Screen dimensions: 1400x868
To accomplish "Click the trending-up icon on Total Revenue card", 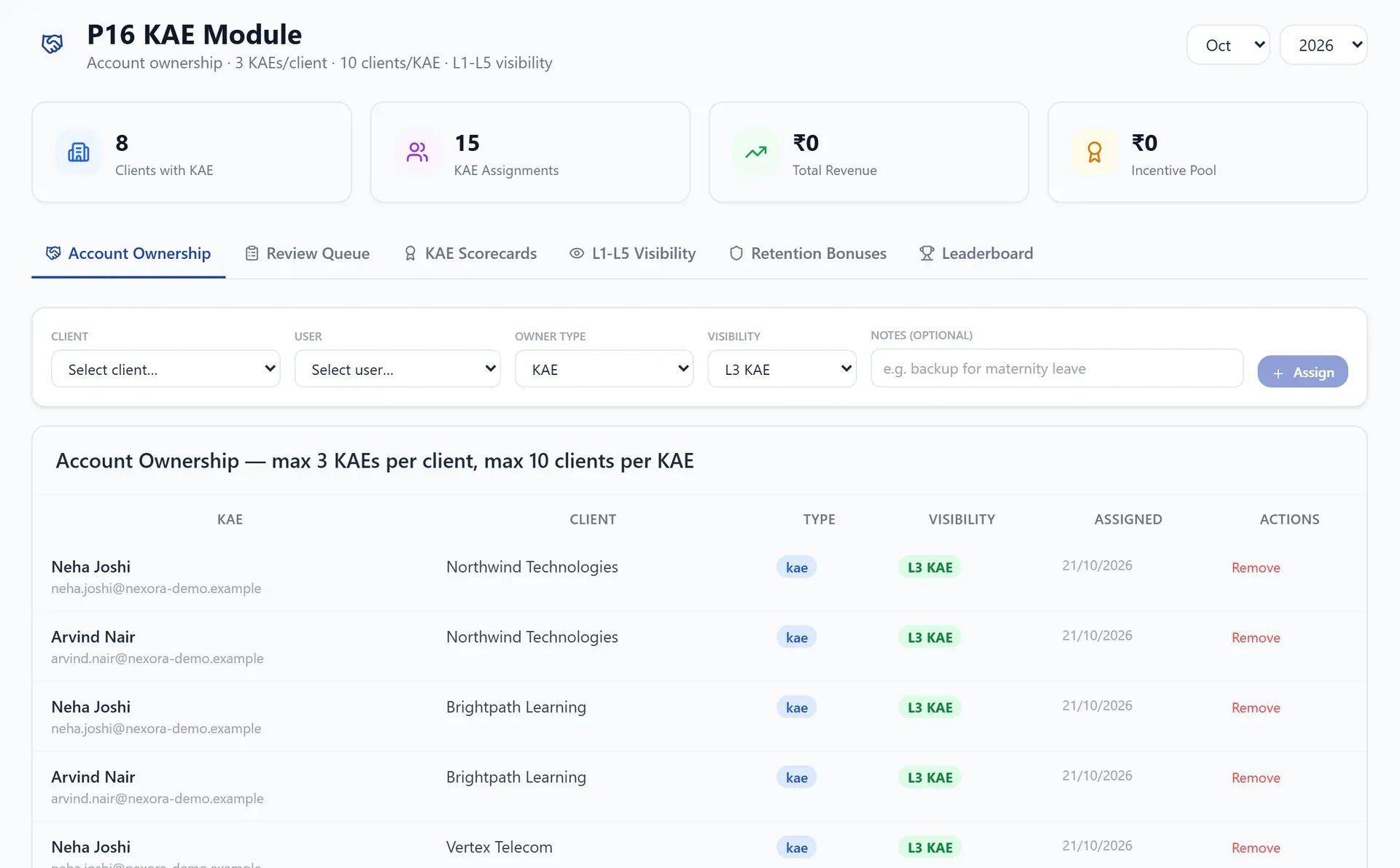I will [x=756, y=152].
